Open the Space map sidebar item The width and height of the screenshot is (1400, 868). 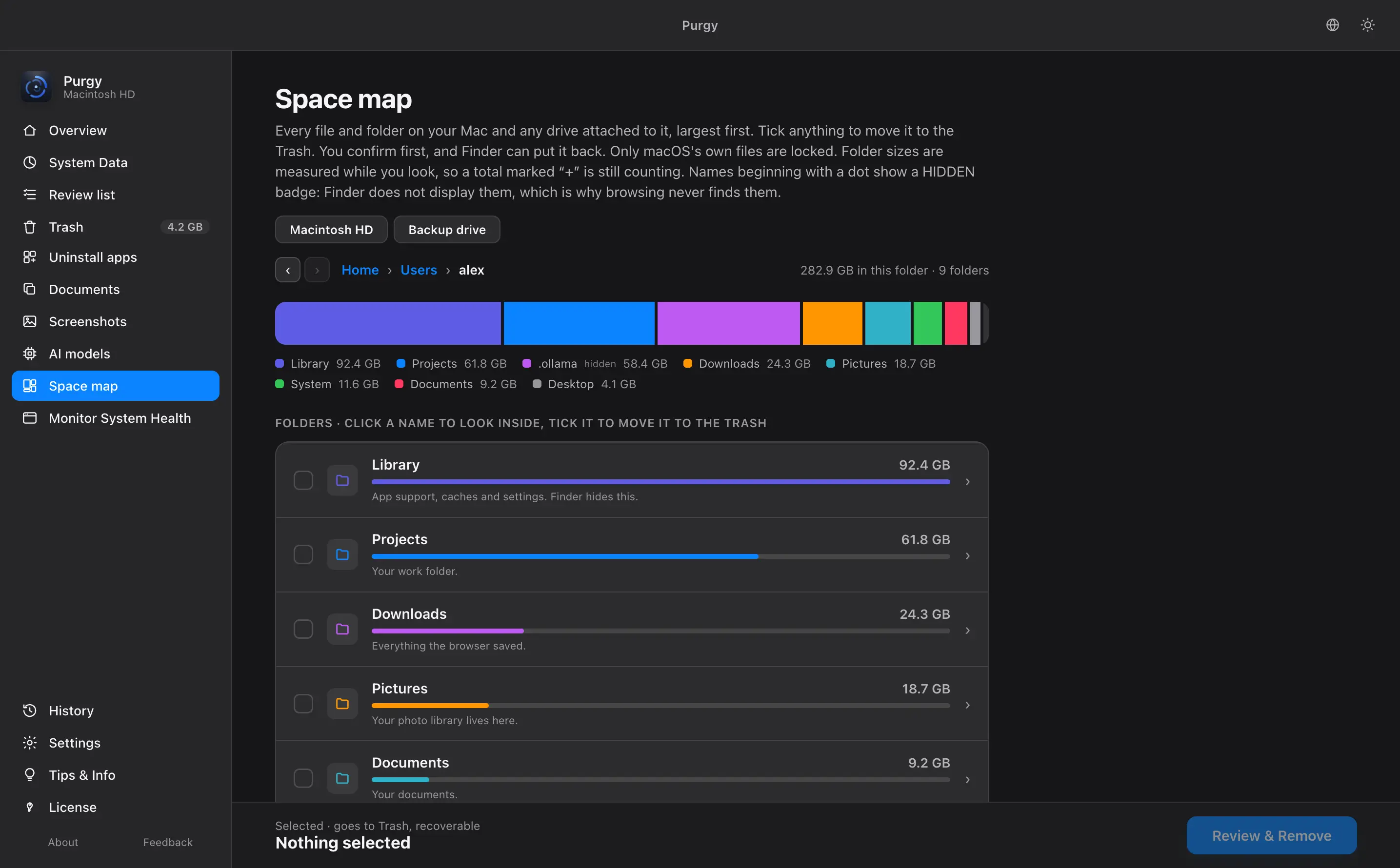[116, 386]
